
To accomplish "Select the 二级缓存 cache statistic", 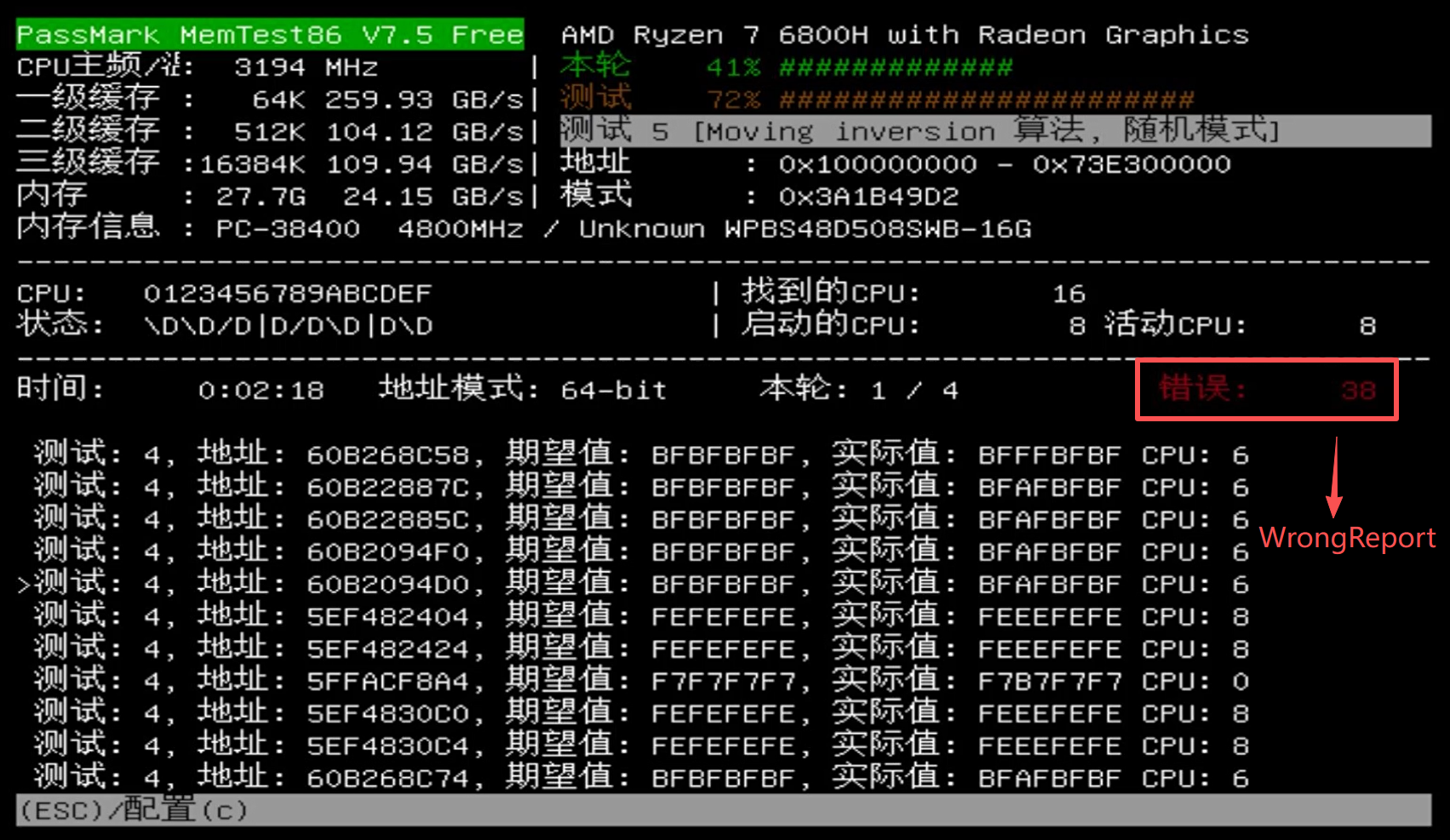I will click(x=255, y=131).
